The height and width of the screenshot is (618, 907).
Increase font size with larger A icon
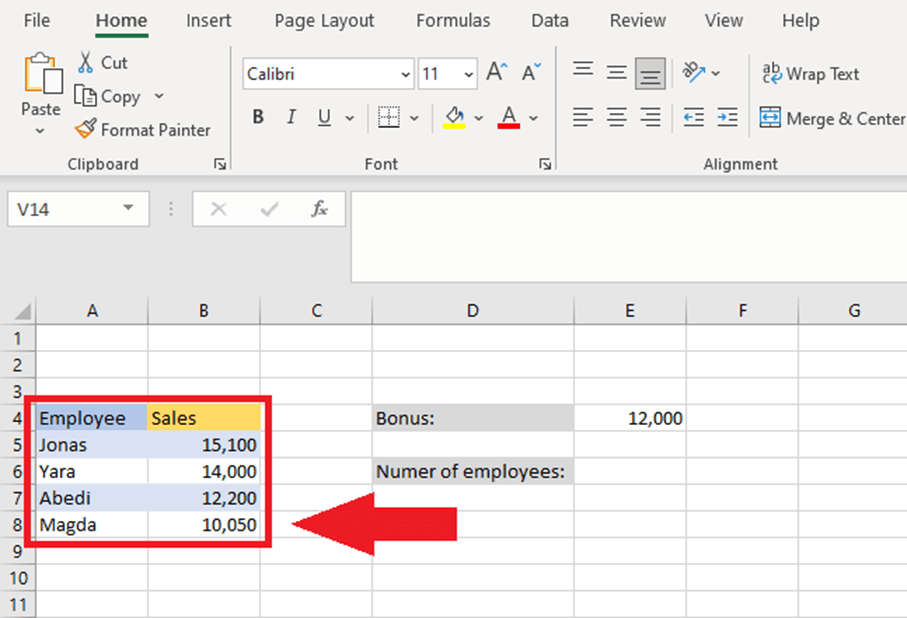(x=496, y=73)
